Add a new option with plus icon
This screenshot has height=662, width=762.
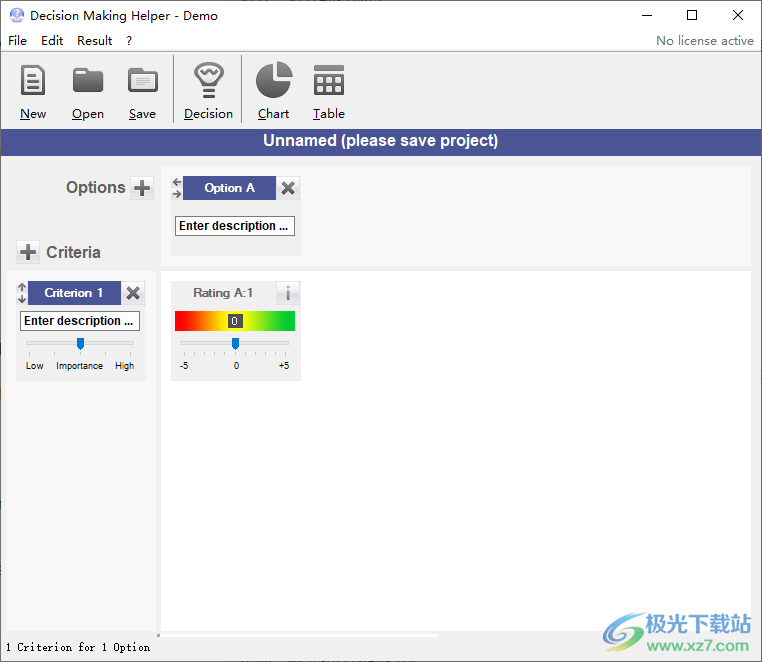point(142,188)
